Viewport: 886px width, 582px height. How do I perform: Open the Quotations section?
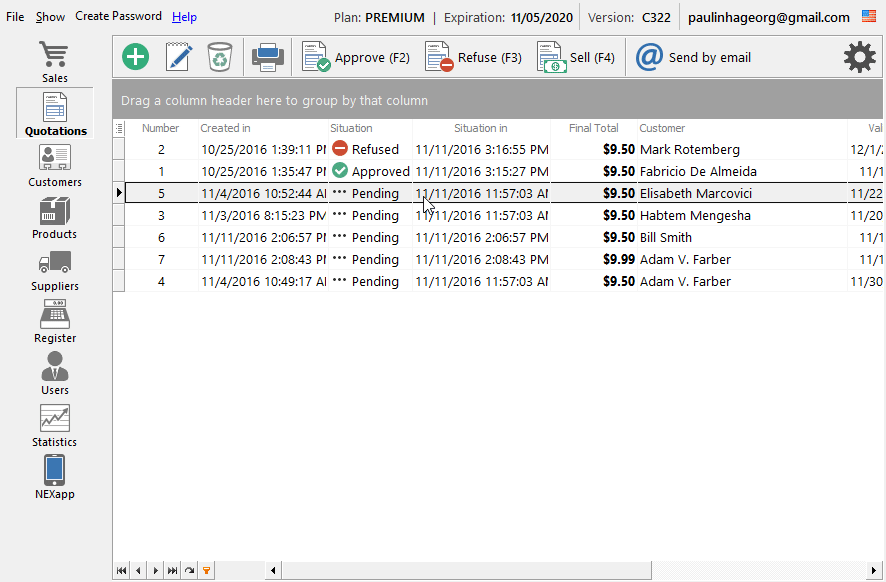(x=55, y=114)
